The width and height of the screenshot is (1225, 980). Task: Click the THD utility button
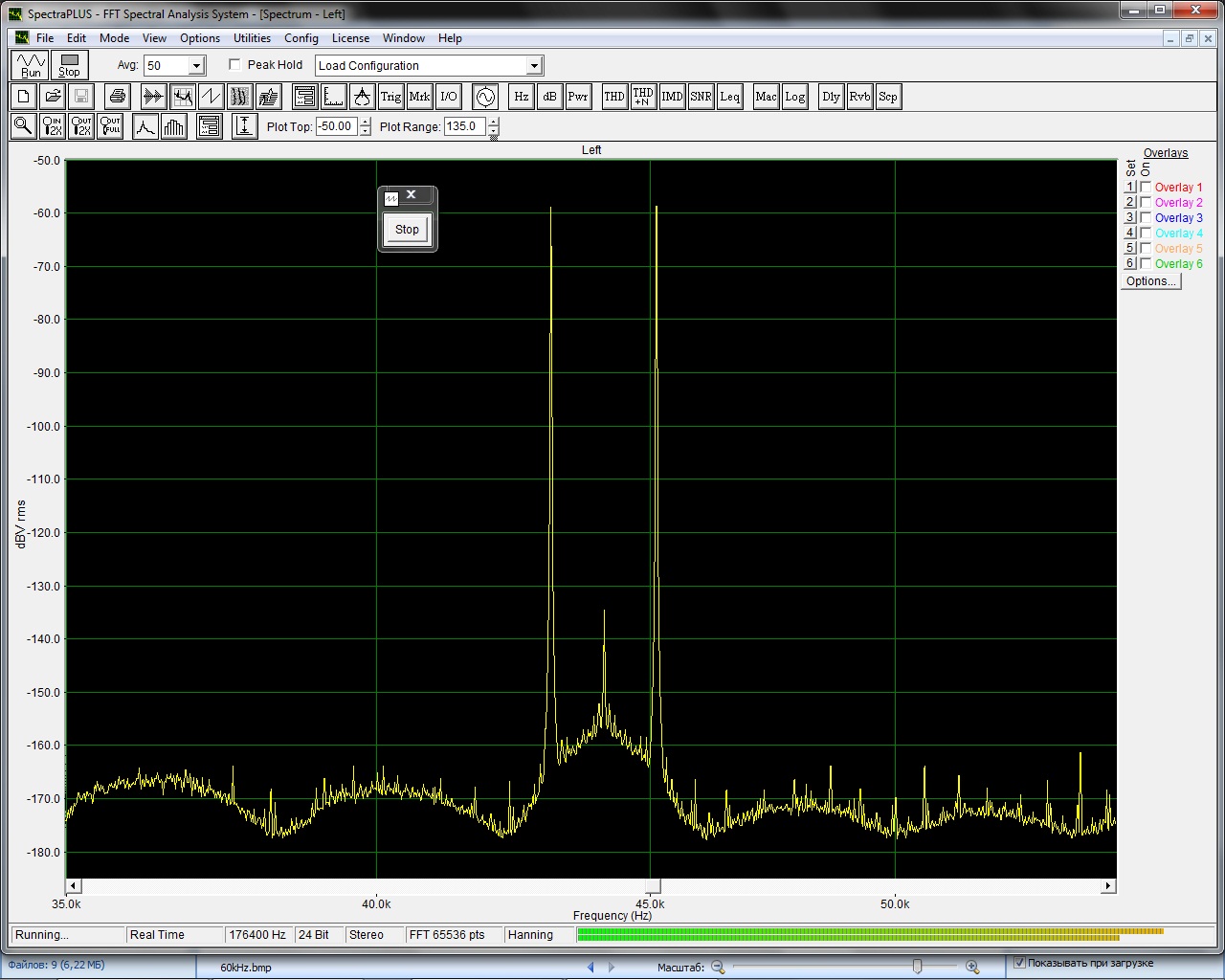click(x=614, y=97)
